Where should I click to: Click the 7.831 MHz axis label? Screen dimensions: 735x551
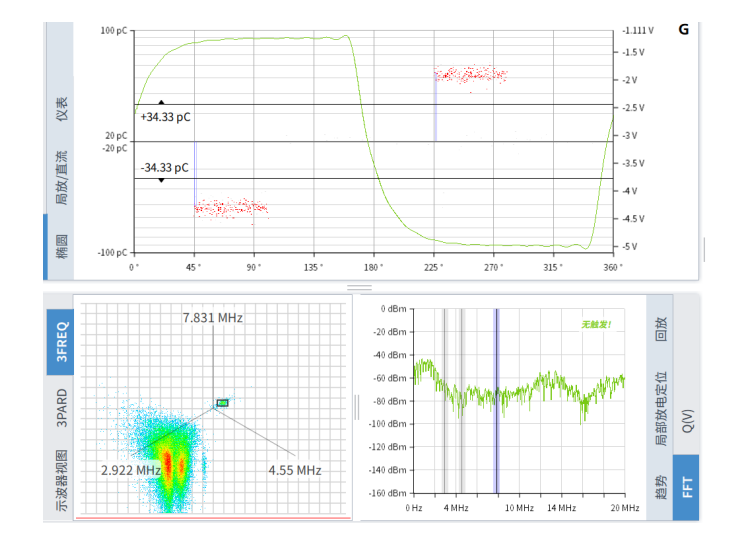click(x=212, y=318)
